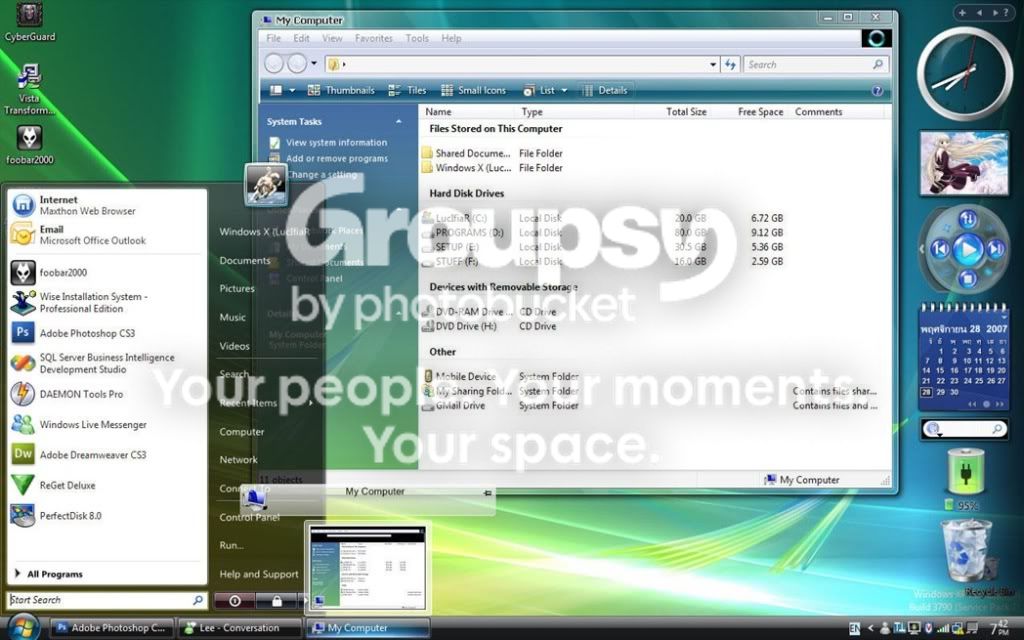
Task: Launch Adobe Dreamweaver CS3
Action: coord(106,455)
